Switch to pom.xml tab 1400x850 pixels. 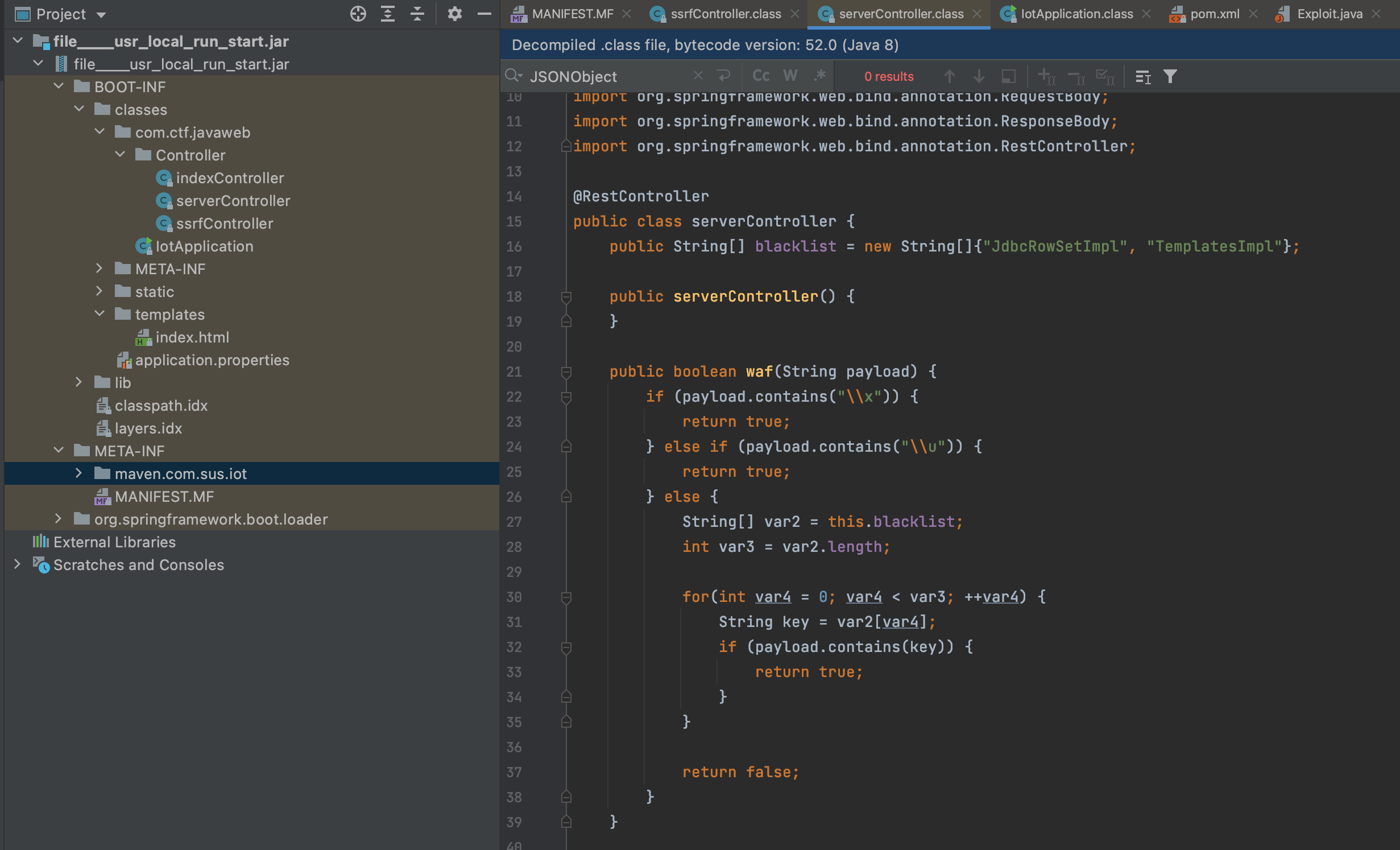1215,14
